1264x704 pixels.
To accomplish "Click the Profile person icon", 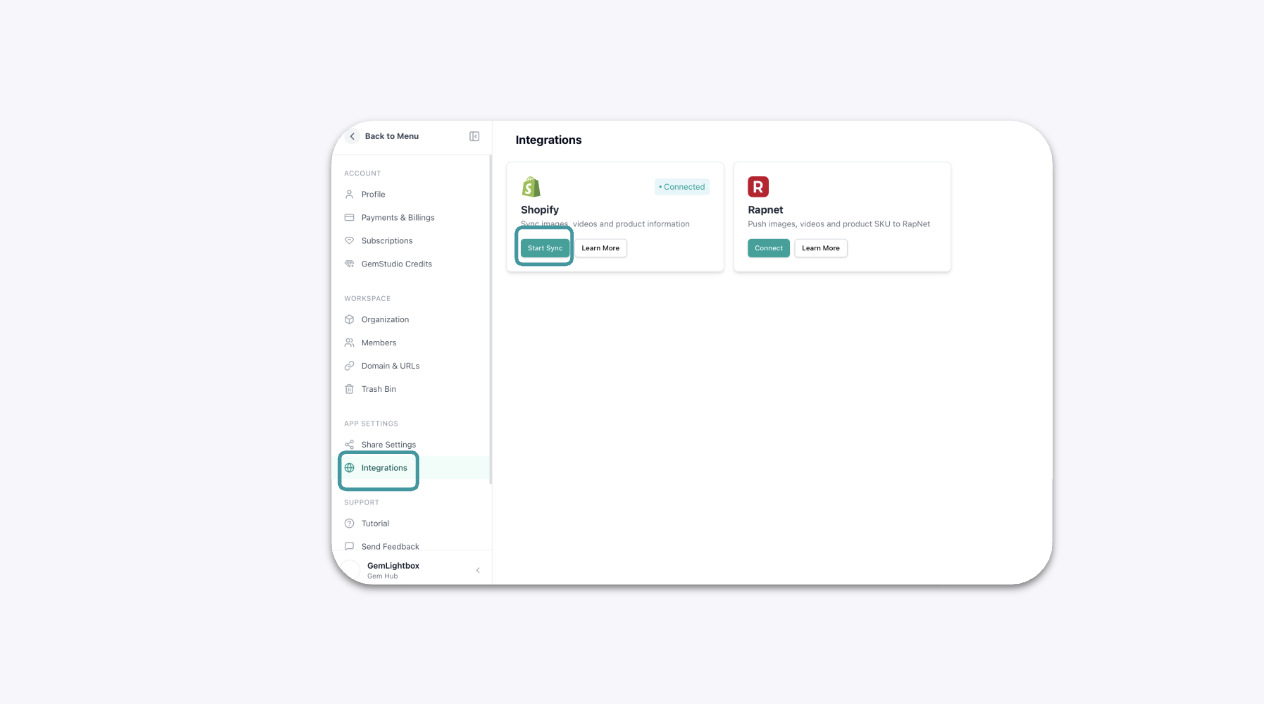I will [349, 194].
